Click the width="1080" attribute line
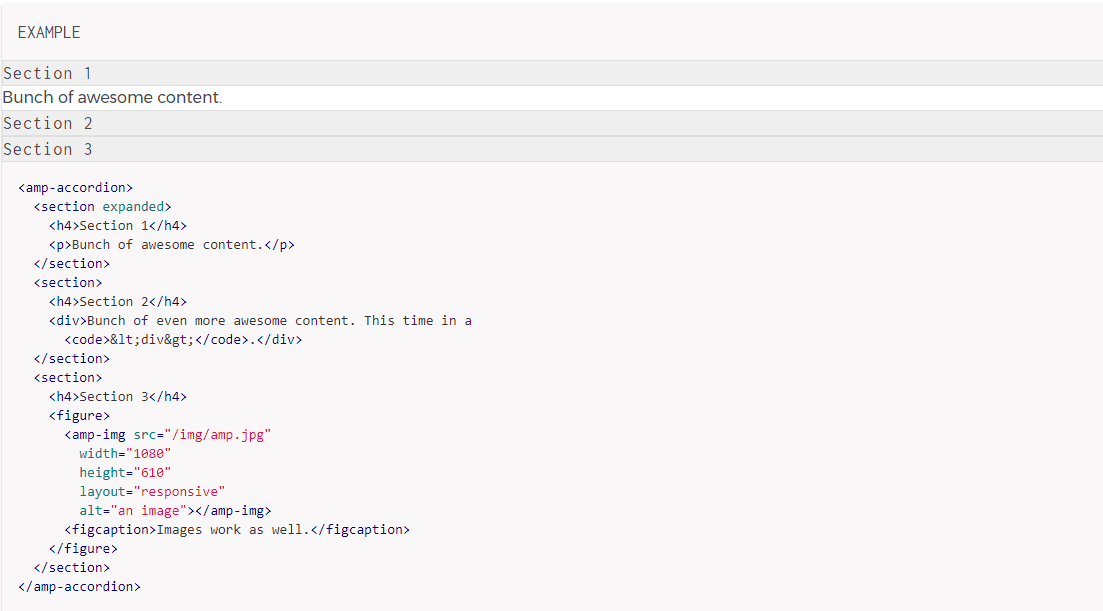Image resolution: width=1103 pixels, height=611 pixels. click(x=126, y=453)
